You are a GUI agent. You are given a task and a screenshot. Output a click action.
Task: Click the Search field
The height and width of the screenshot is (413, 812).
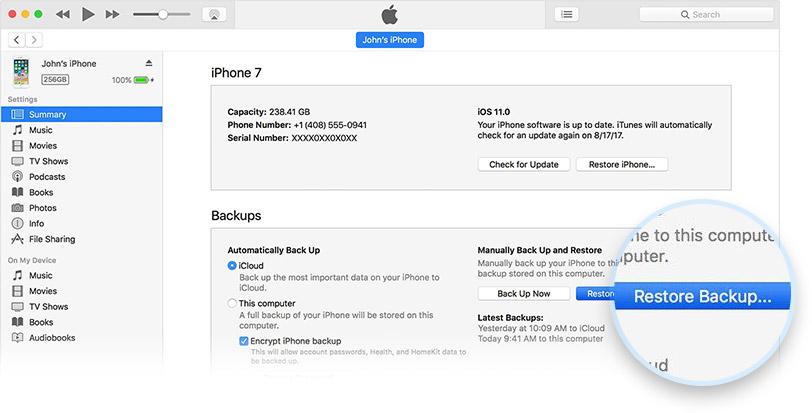(706, 14)
